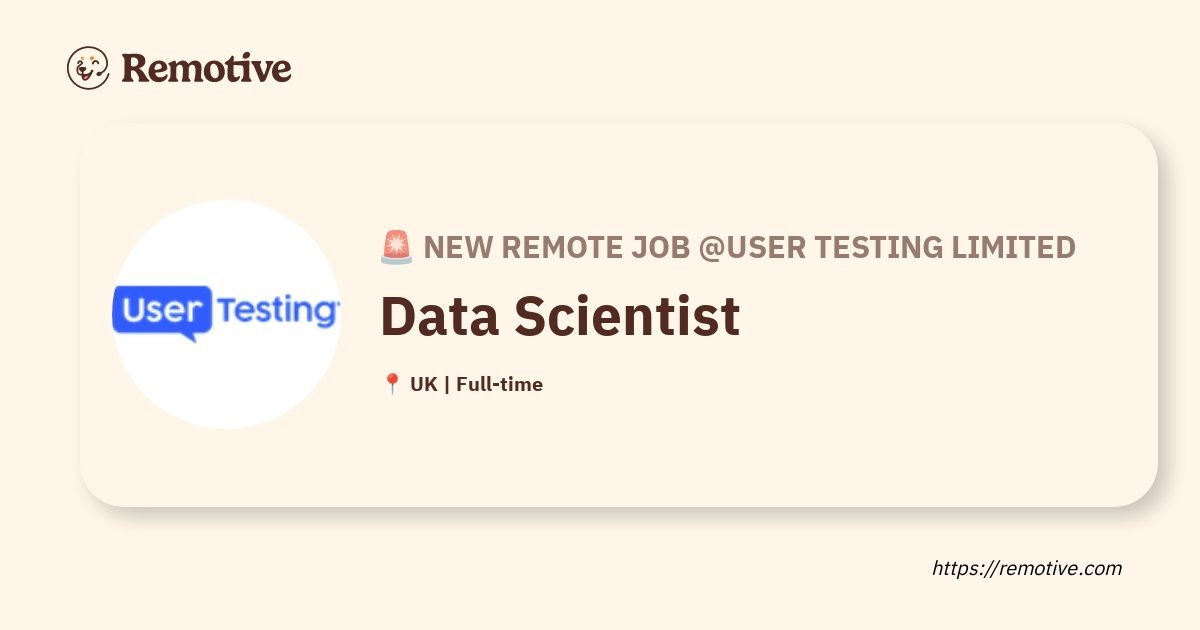Click the pipe separator between UK and Full-time
The image size is (1200, 630).
pyautogui.click(x=446, y=384)
